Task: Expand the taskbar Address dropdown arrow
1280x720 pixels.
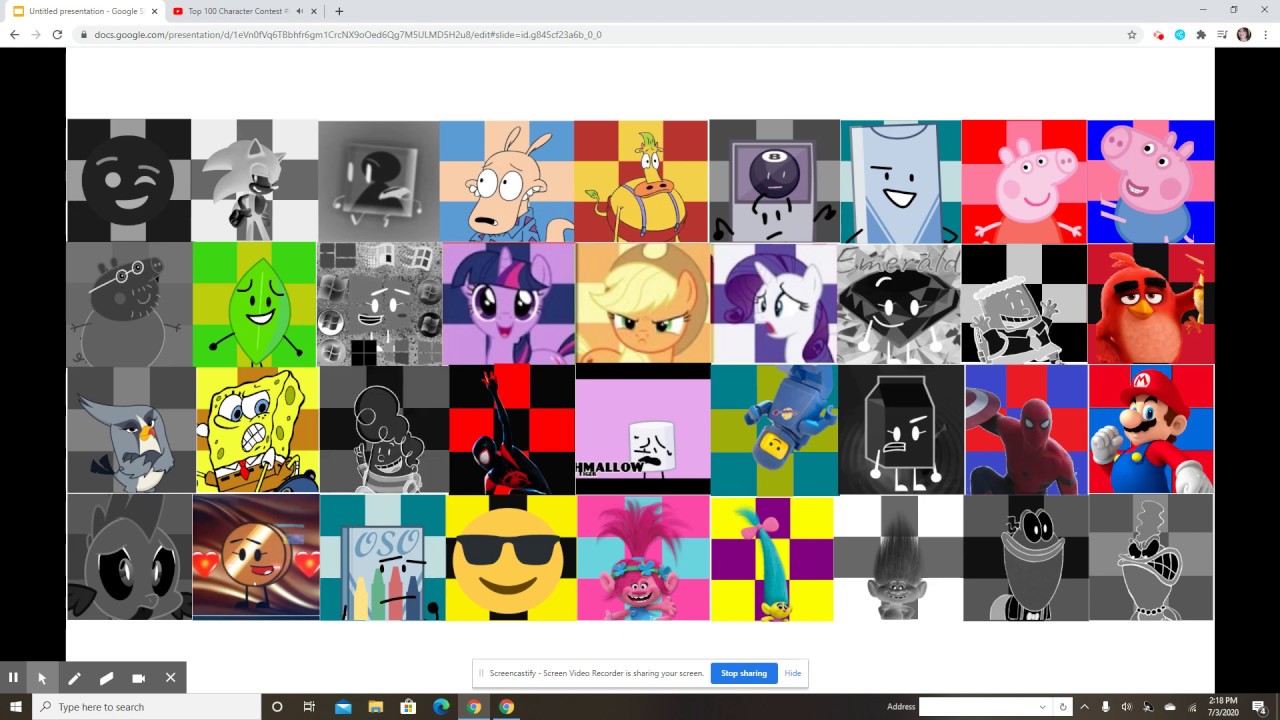Action: (1043, 707)
